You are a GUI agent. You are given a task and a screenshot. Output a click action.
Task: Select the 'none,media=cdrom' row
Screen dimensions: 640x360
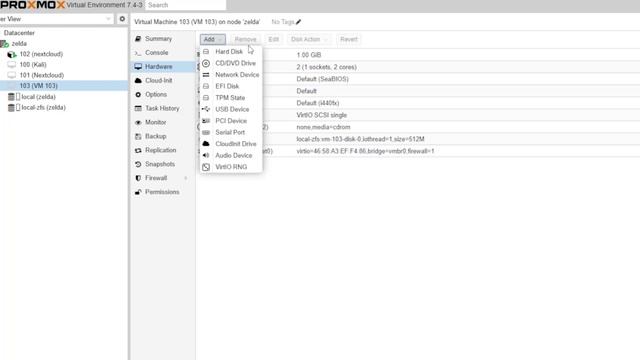click(x=418, y=127)
